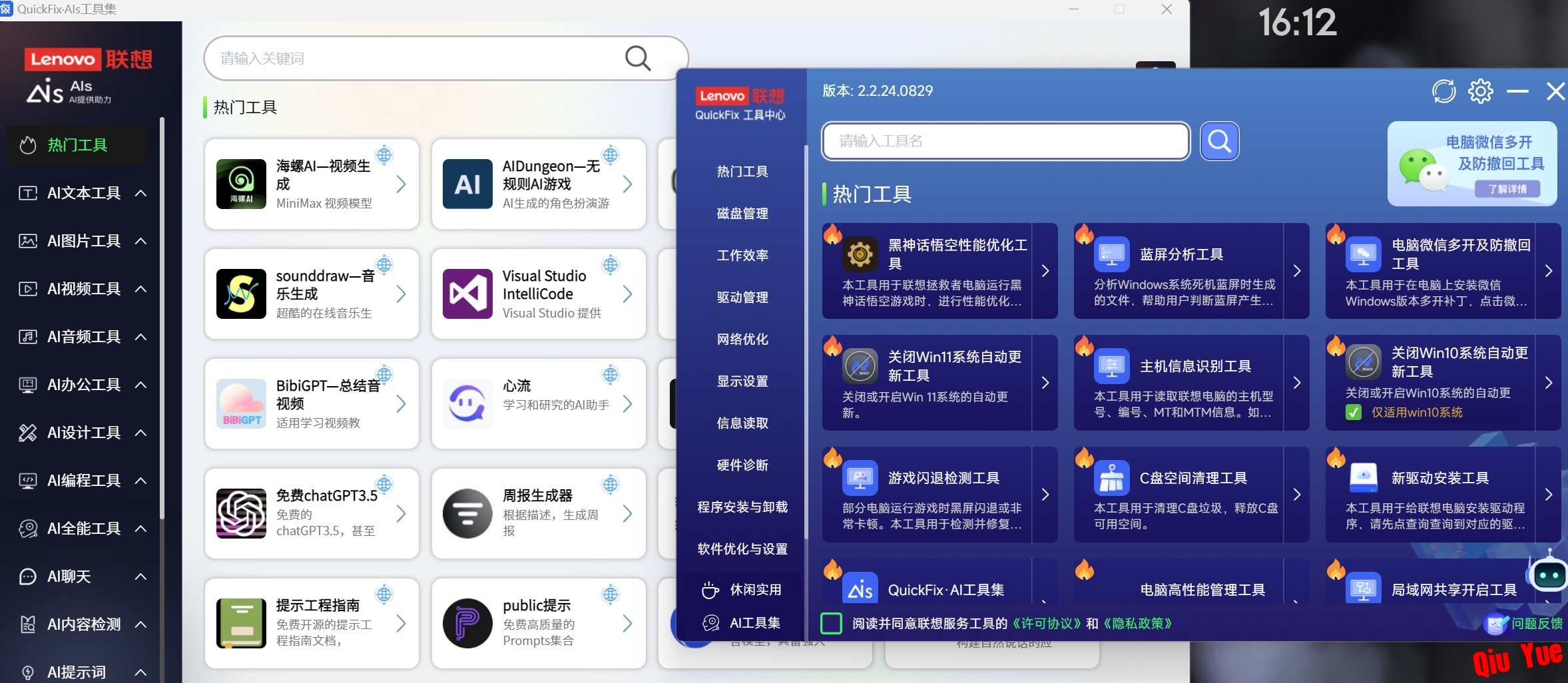
Task: Open the robot assistant floating icon
Action: [x=1549, y=573]
